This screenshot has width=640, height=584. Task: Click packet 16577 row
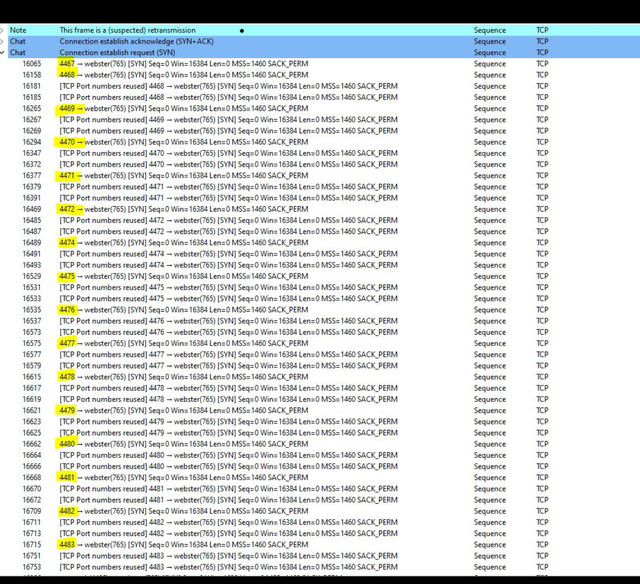click(320, 355)
